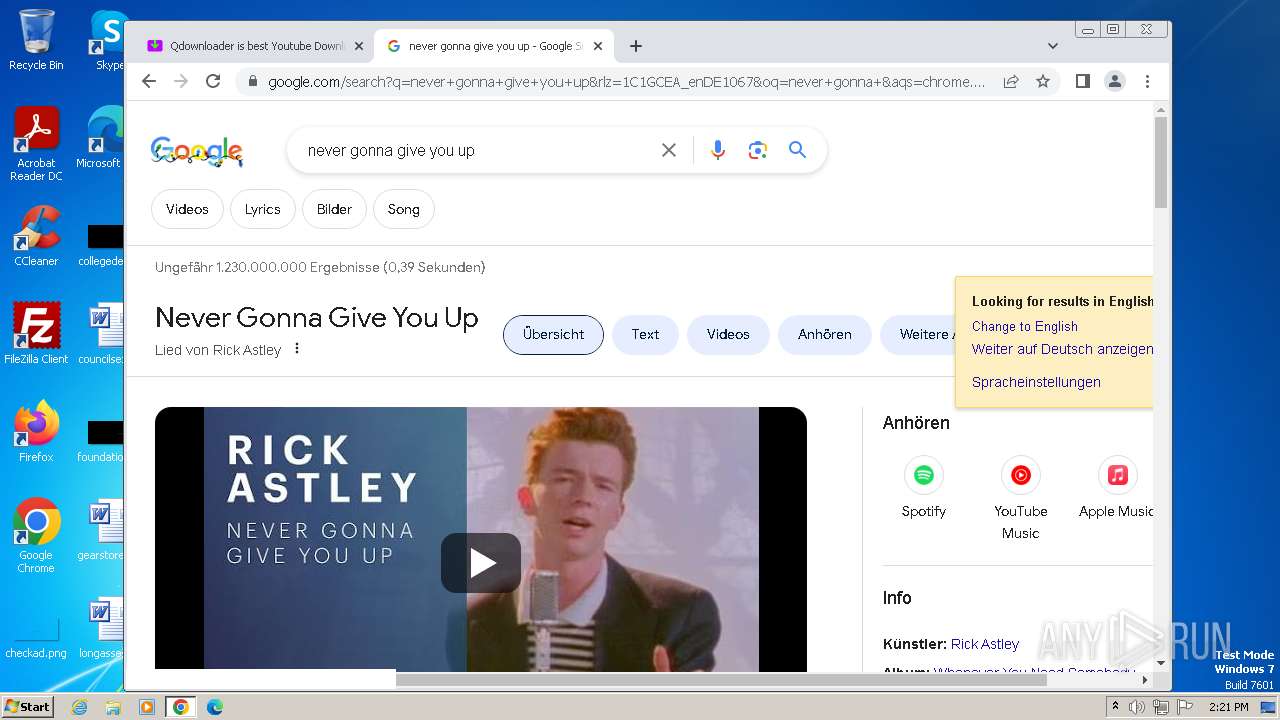Click the address bar URL
Image resolution: width=1280 pixels, height=720 pixels.
tap(627, 82)
